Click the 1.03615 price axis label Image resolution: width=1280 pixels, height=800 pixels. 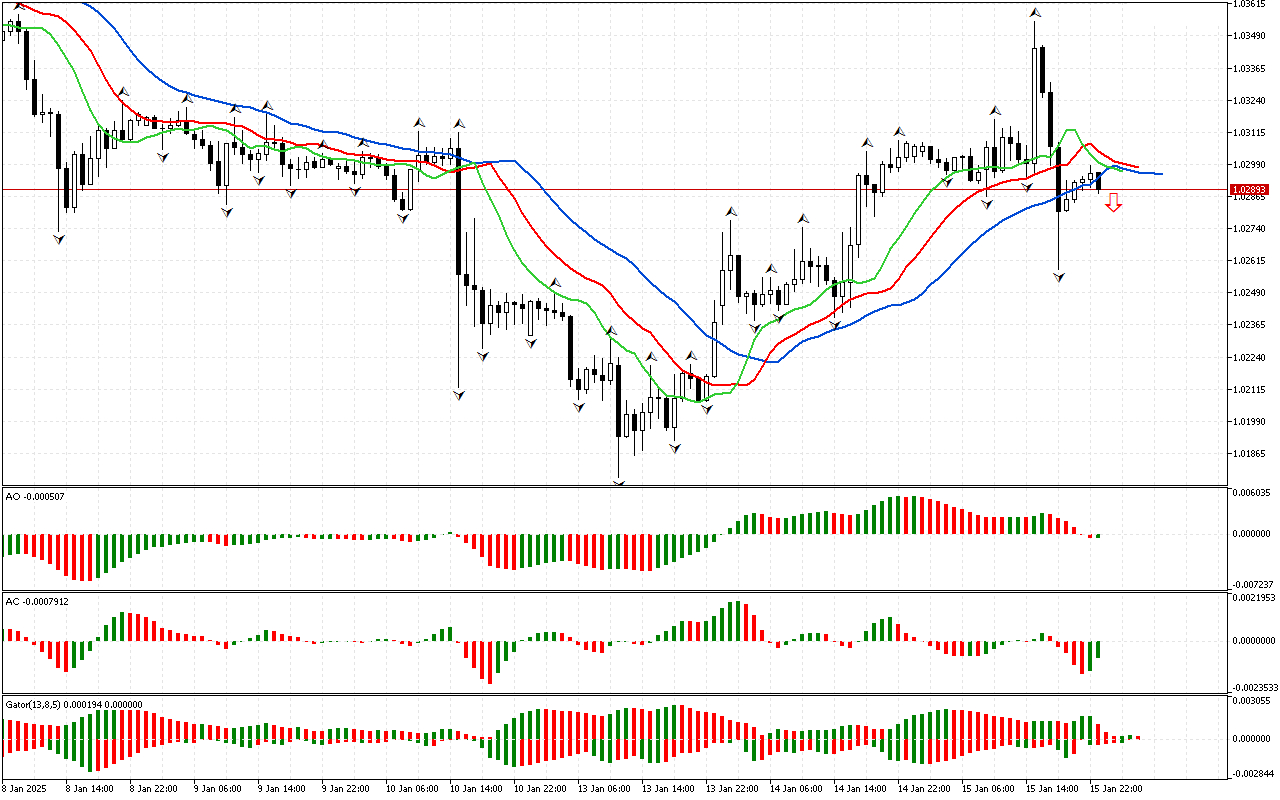1250,4
